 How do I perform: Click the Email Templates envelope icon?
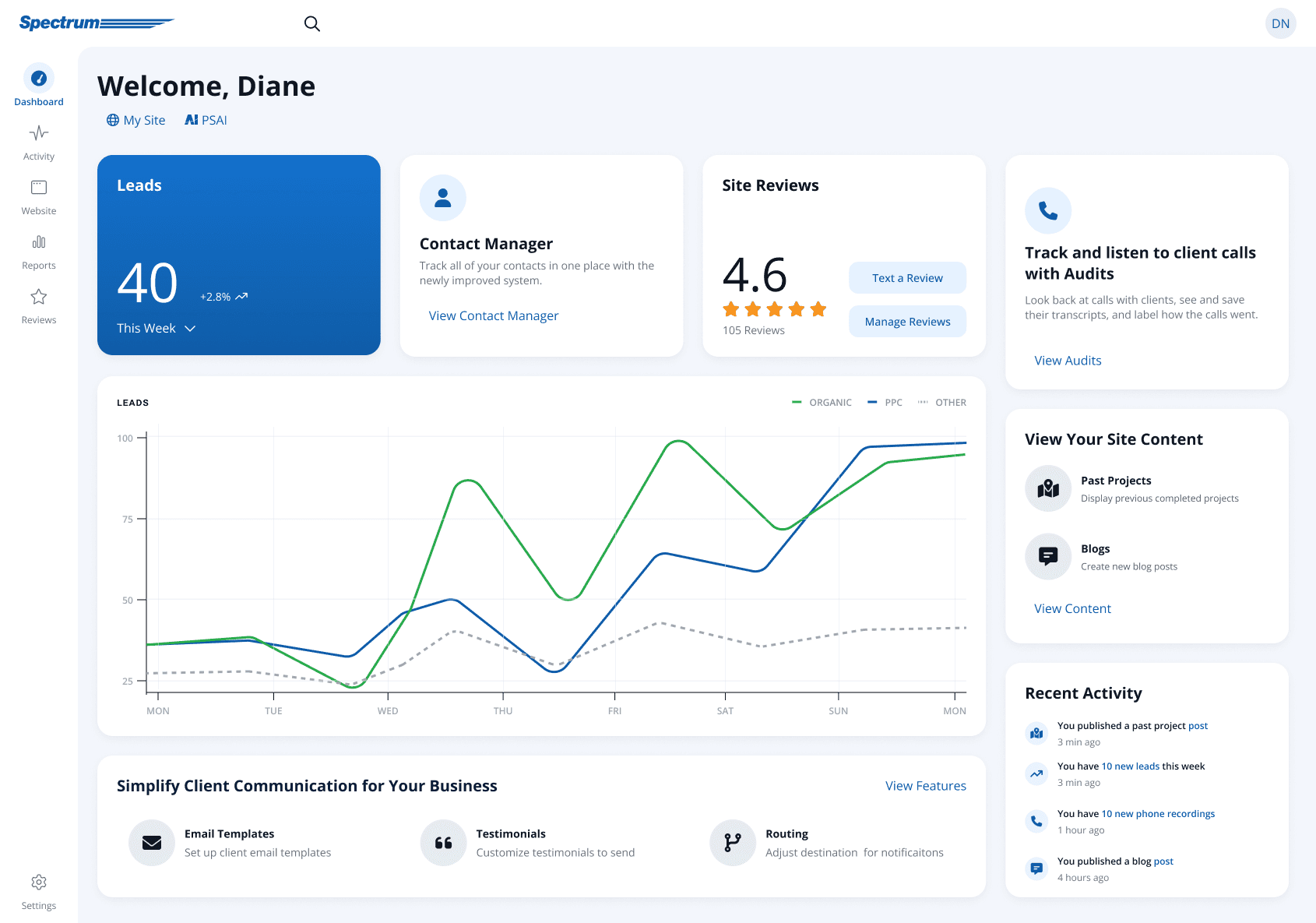tap(152, 843)
